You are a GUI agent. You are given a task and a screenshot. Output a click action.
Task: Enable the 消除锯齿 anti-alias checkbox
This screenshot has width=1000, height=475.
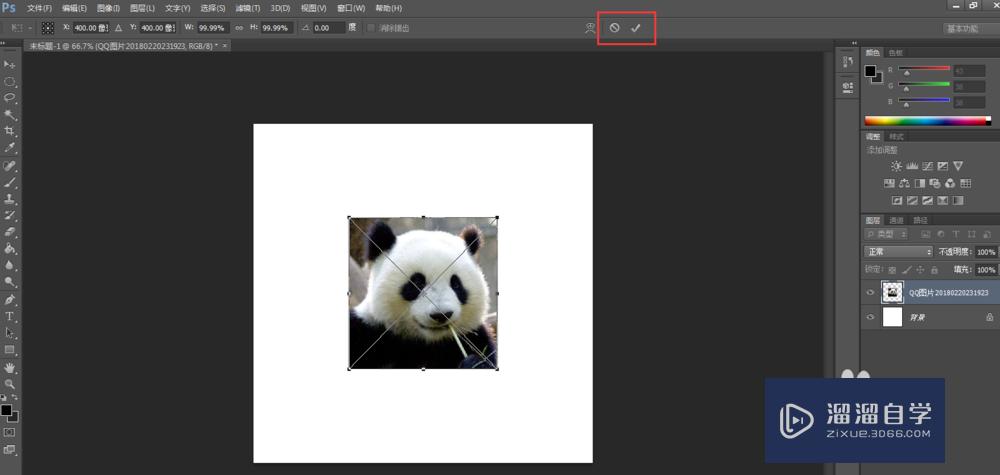[x=372, y=28]
